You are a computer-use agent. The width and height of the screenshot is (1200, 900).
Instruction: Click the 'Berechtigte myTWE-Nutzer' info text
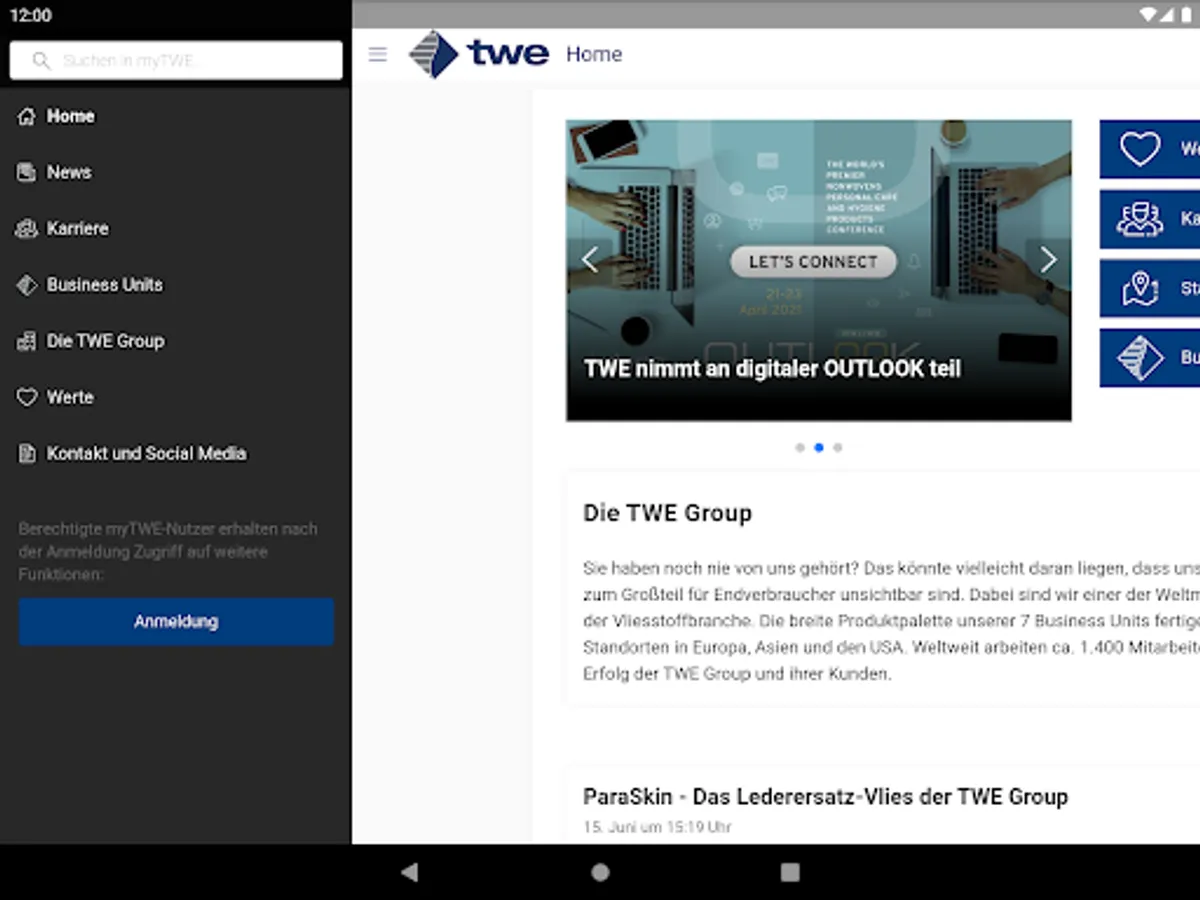click(x=168, y=551)
